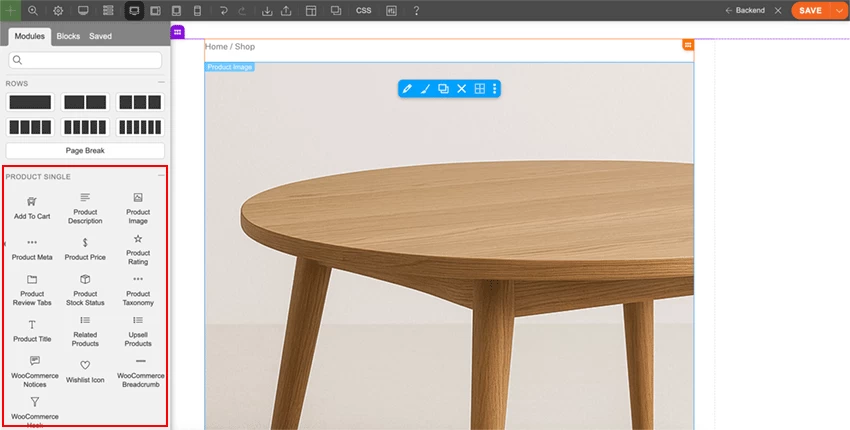This screenshot has height=430, width=850.
Task: Click the duplicate pages icon in top toolbar
Action: (x=336, y=10)
